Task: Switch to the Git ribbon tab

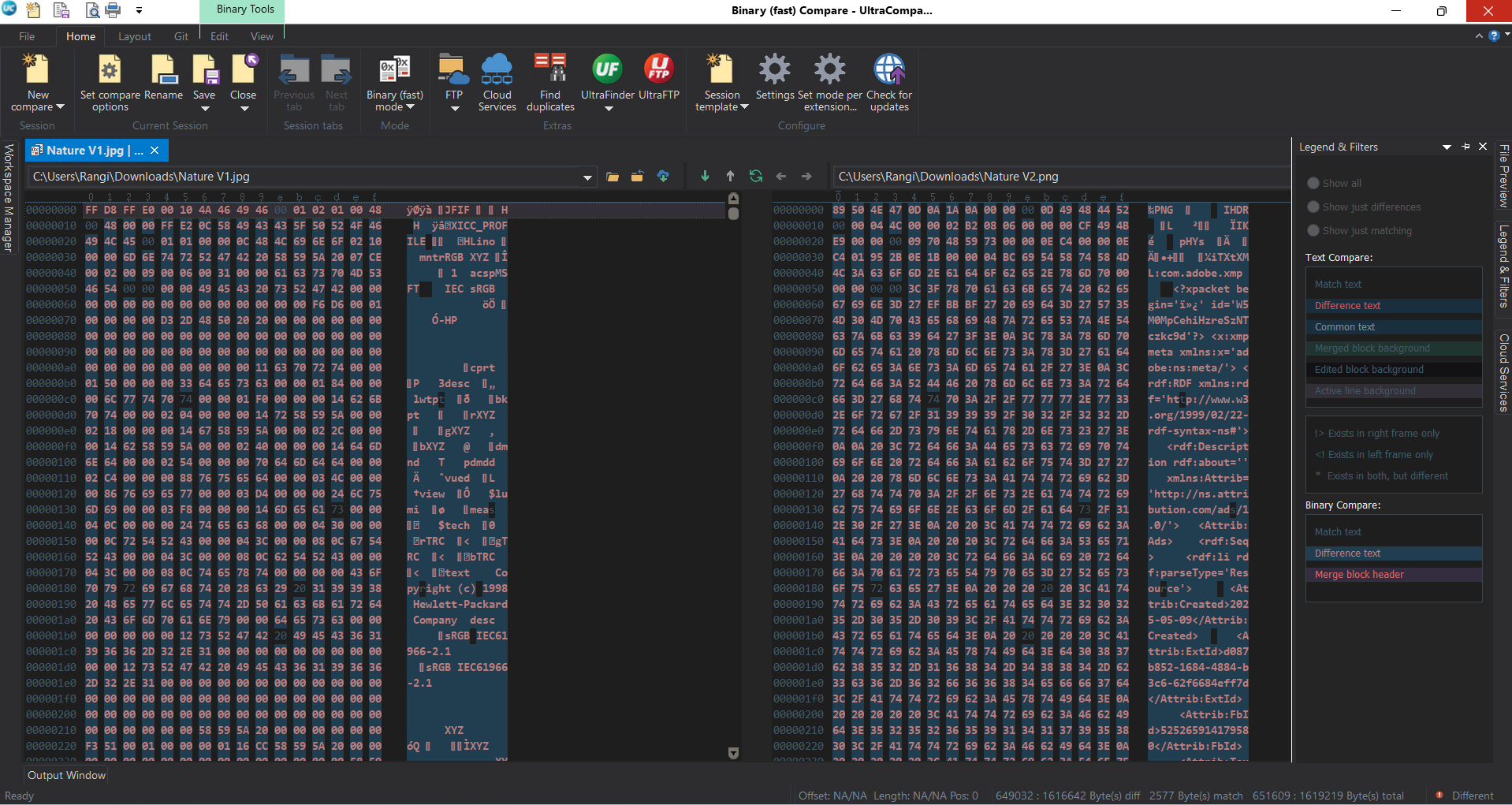Action: [181, 36]
